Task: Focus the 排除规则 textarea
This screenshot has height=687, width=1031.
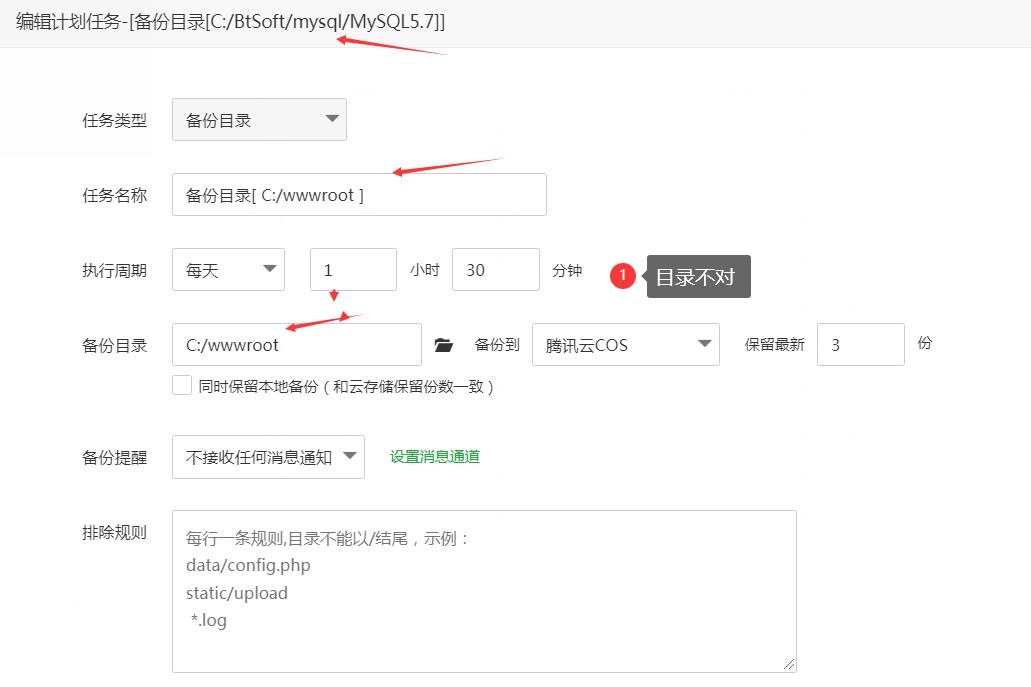Action: [484, 591]
